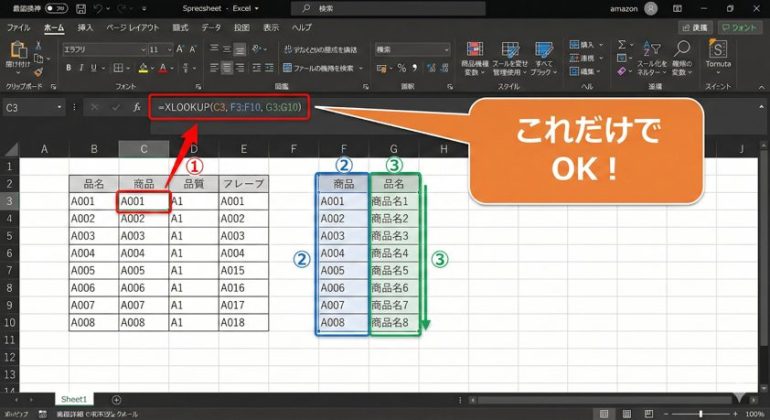This screenshot has width=770, height=420.
Task: Click the Insert Function fx icon
Action: tap(137, 107)
